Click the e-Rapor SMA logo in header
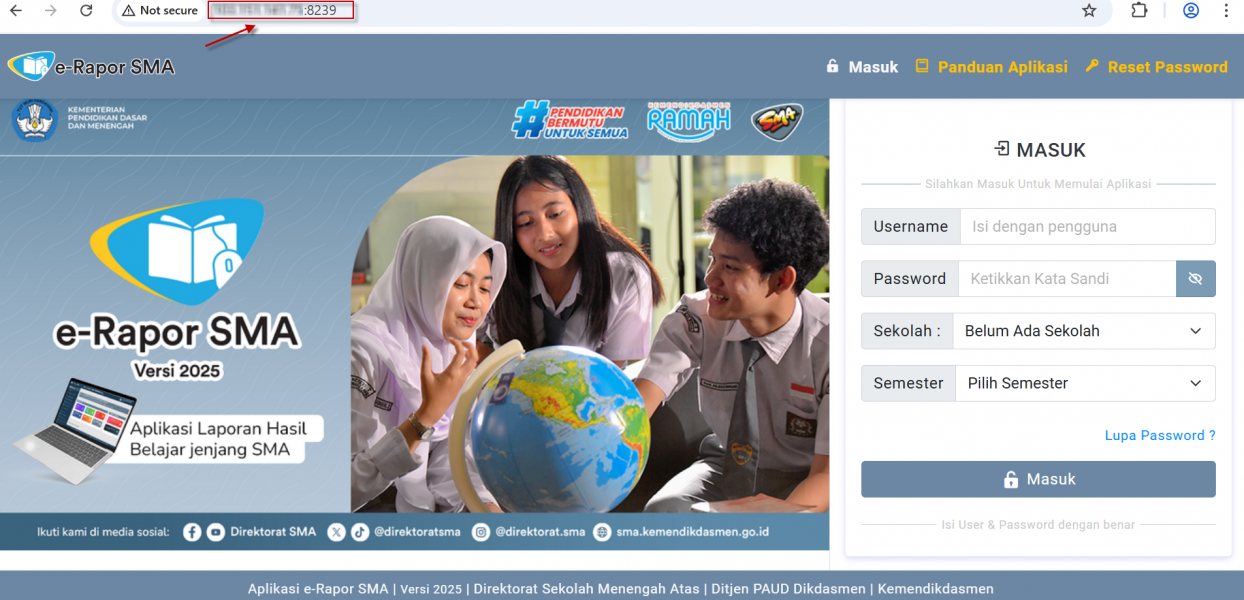The width and height of the screenshot is (1244, 600). click(x=91, y=67)
